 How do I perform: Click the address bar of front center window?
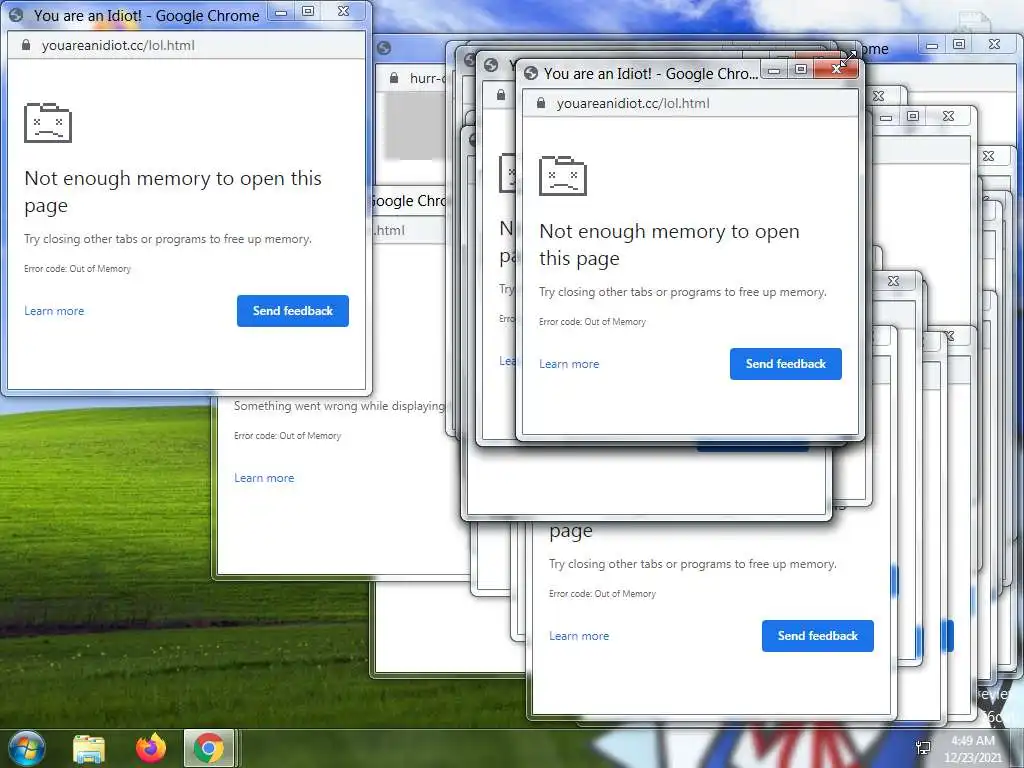pyautogui.click(x=690, y=103)
